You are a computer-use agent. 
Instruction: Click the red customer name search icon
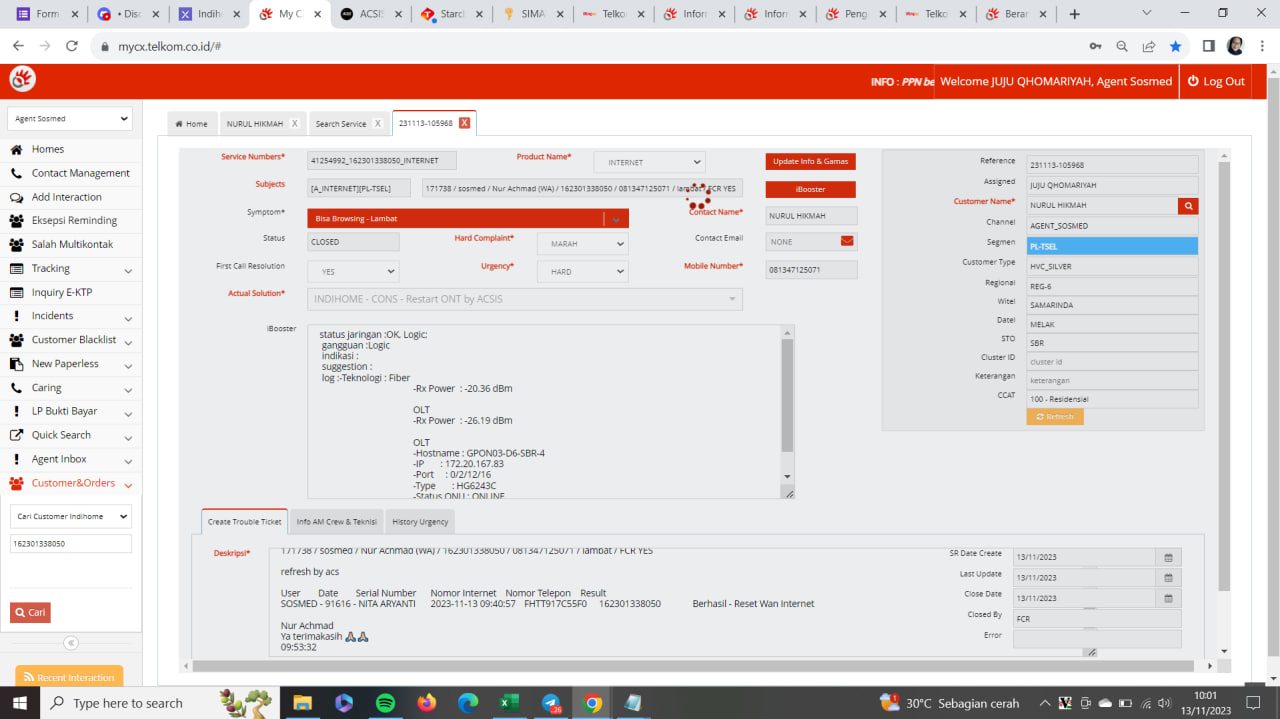coord(1188,205)
